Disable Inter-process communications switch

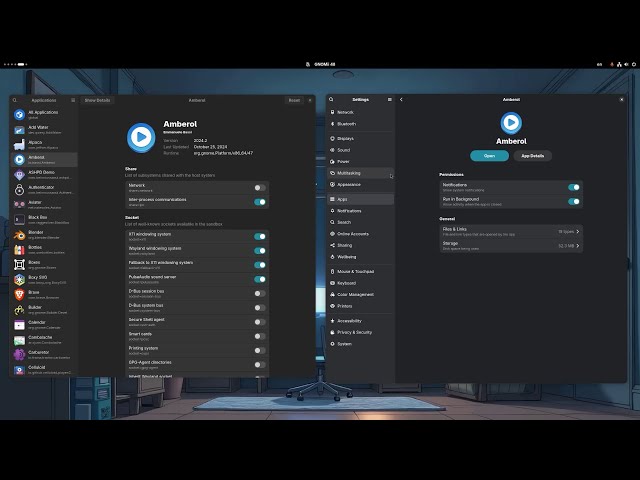pyautogui.click(x=260, y=202)
